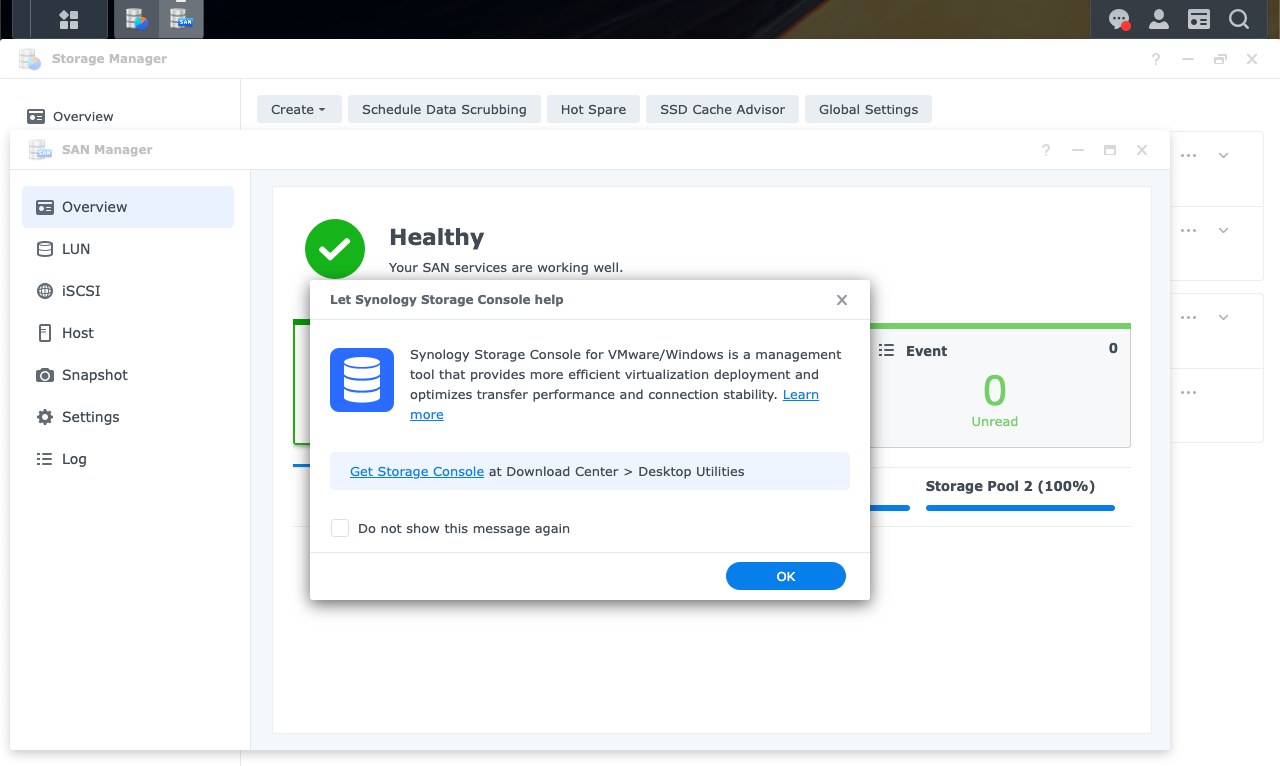The image size is (1280, 766).
Task: Switch to Storage Manager taskbar icon
Action: tap(137, 19)
